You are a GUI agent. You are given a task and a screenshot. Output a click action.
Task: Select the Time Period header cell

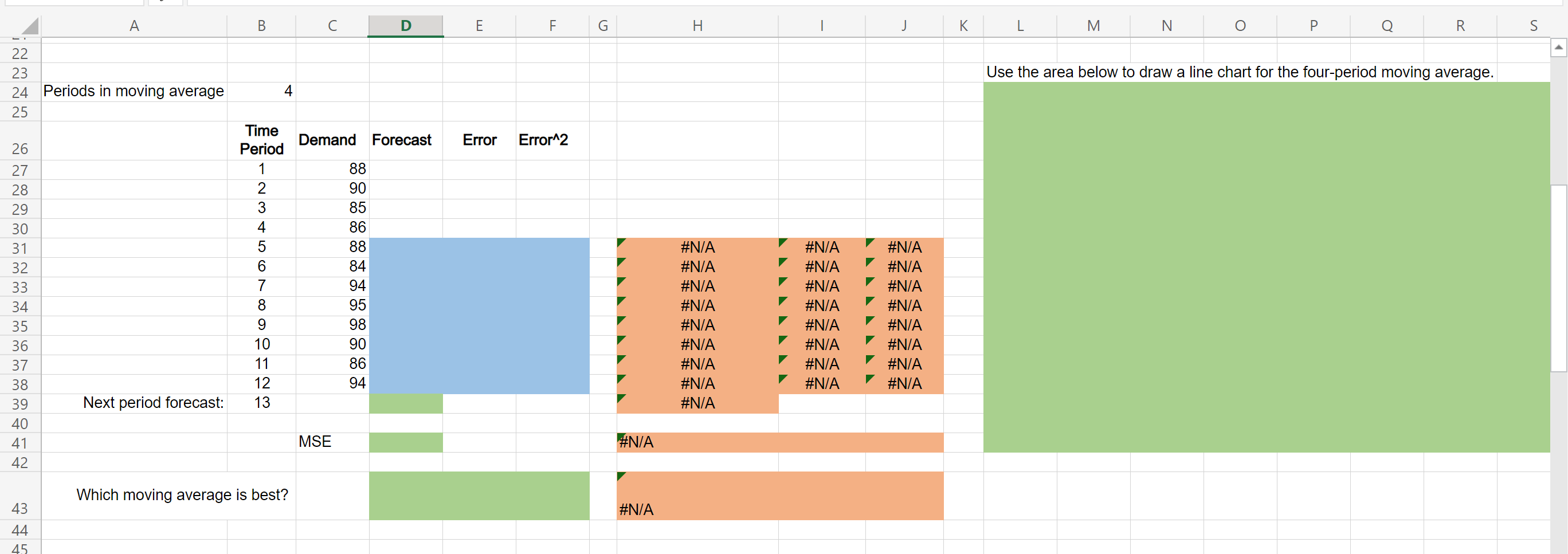point(262,140)
